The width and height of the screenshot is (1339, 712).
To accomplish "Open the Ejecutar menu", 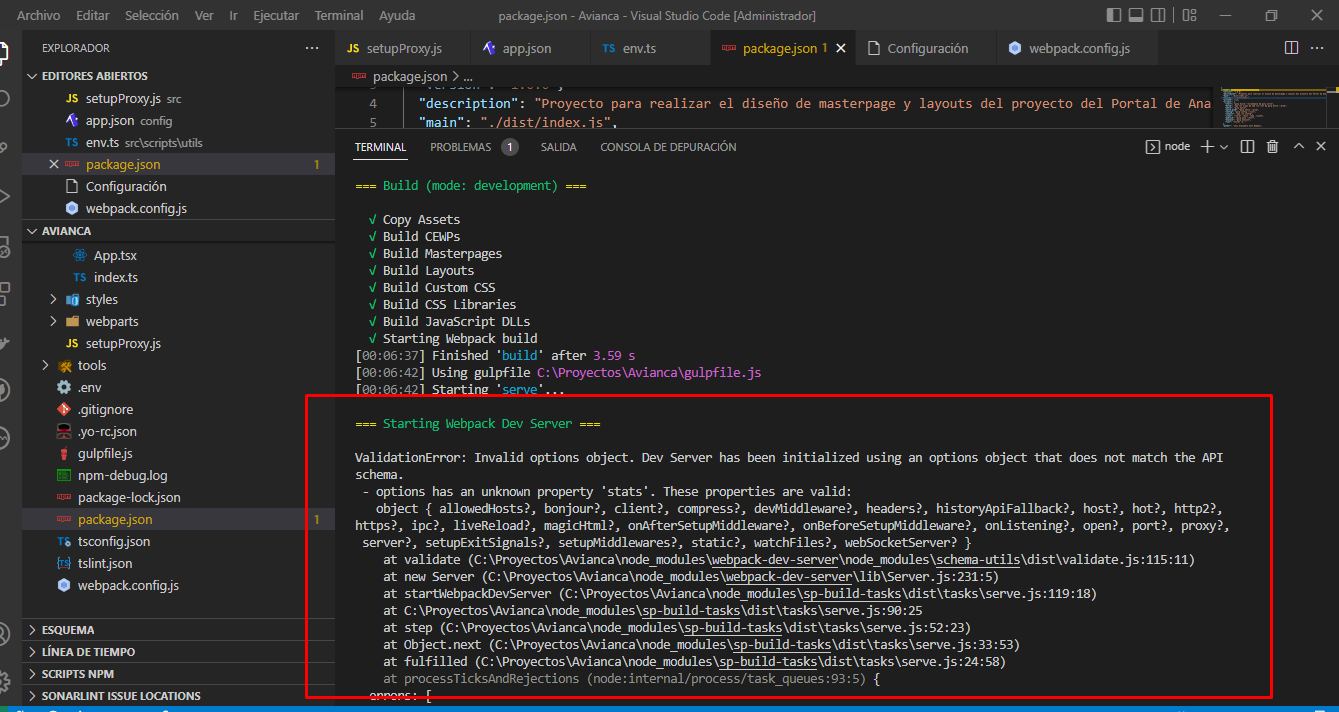I will tap(276, 16).
